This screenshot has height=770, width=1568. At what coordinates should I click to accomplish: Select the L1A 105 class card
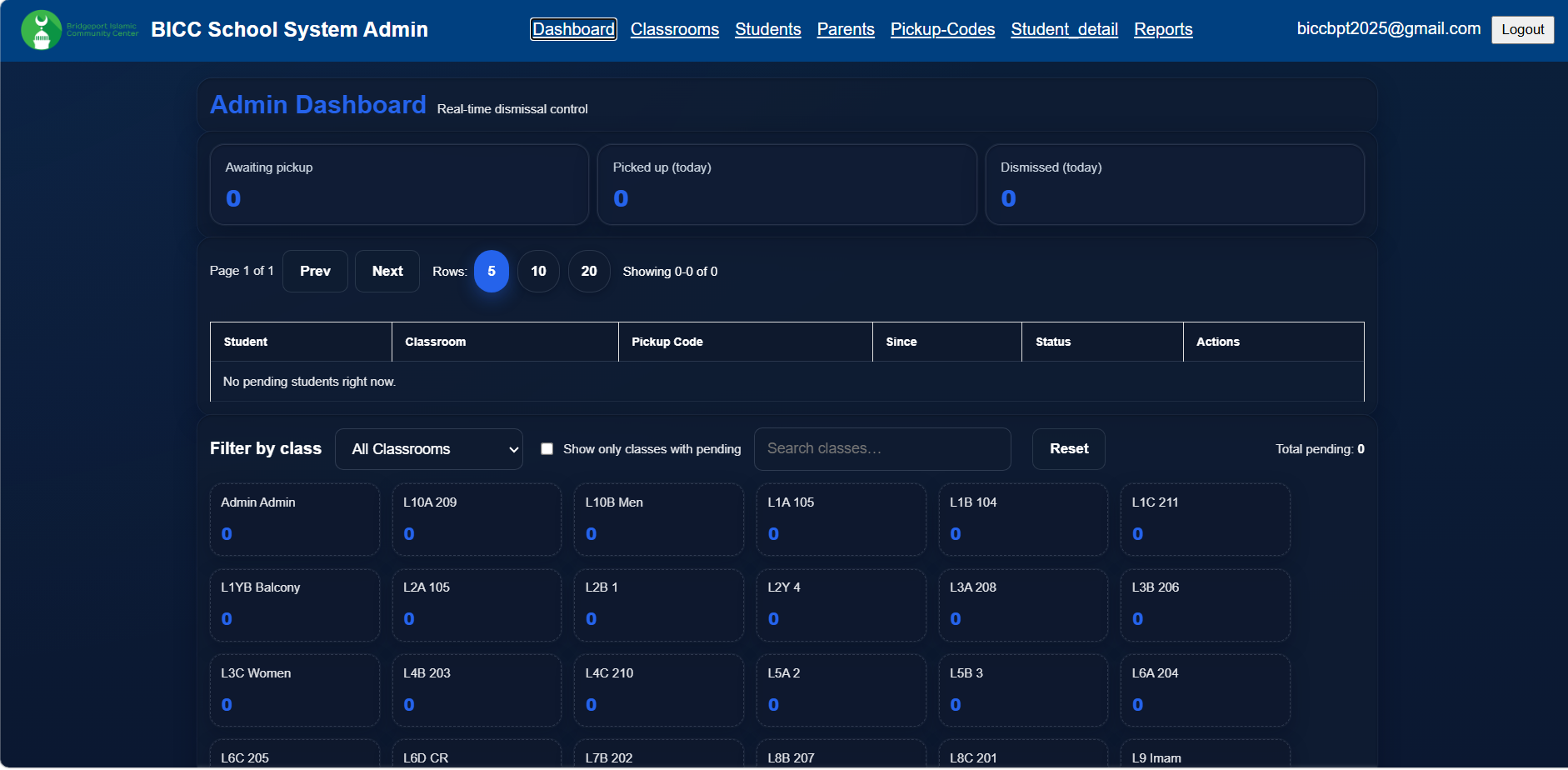click(841, 519)
